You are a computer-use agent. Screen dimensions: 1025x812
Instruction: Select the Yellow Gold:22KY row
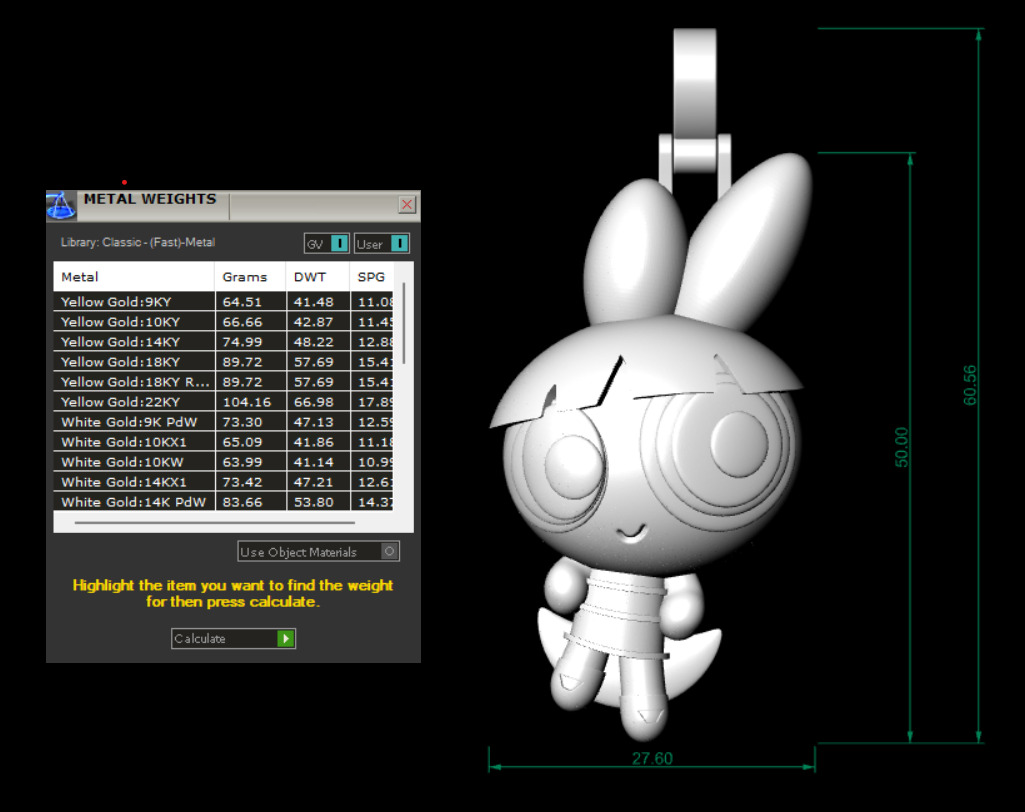click(223, 402)
